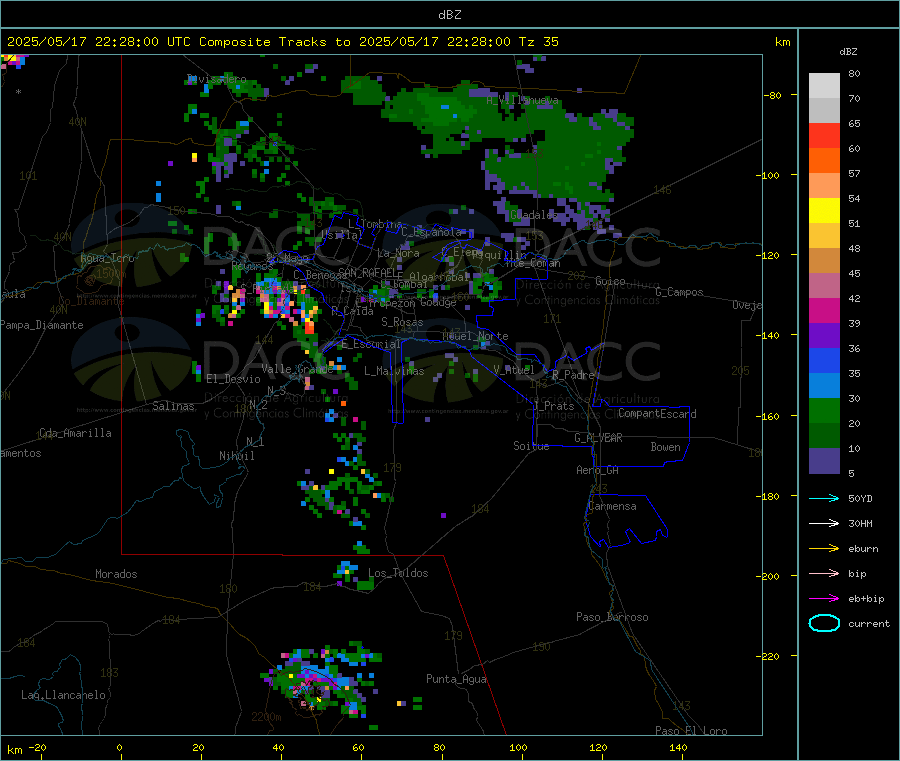Click the Punta_Agua map label
This screenshot has width=900, height=761.
456,679
